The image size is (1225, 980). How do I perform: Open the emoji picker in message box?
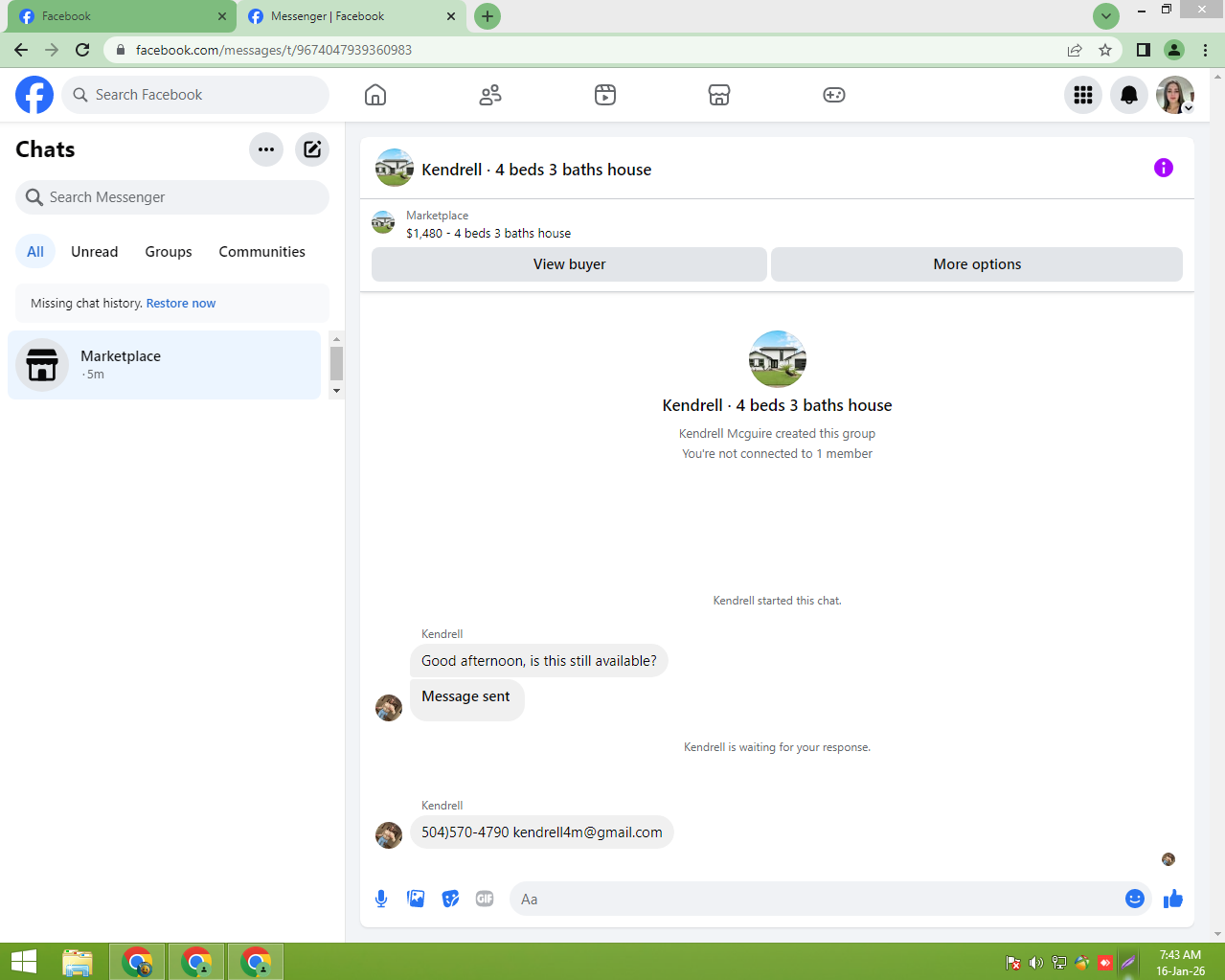[x=1135, y=899]
